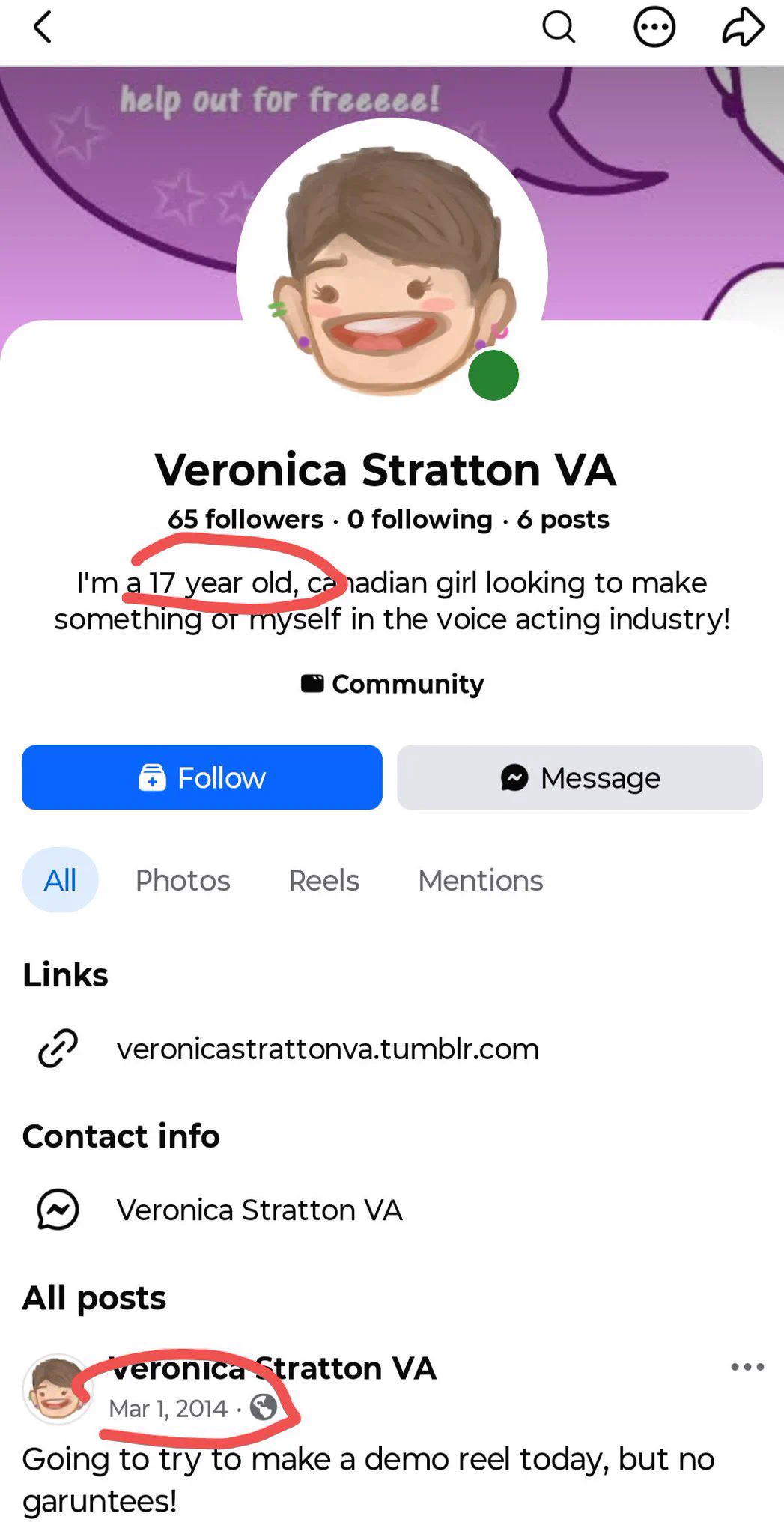Tap the green online status dot
The height and width of the screenshot is (1534, 784).
pos(493,375)
